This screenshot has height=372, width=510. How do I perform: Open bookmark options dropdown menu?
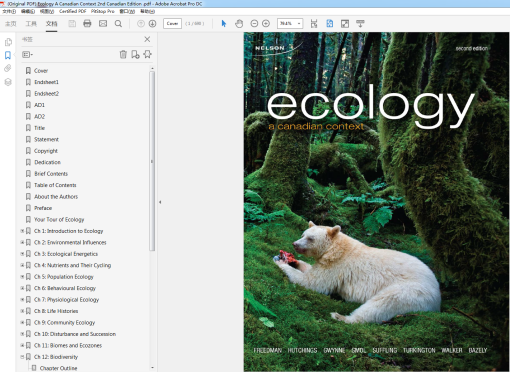[x=27, y=54]
